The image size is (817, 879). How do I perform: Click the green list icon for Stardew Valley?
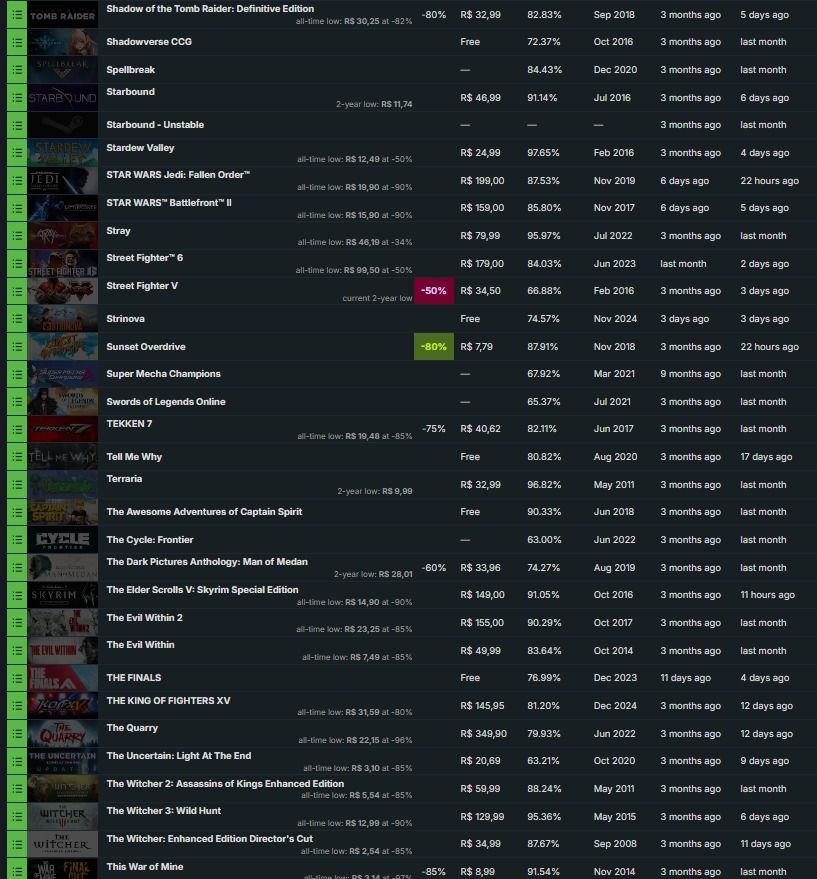coord(17,152)
